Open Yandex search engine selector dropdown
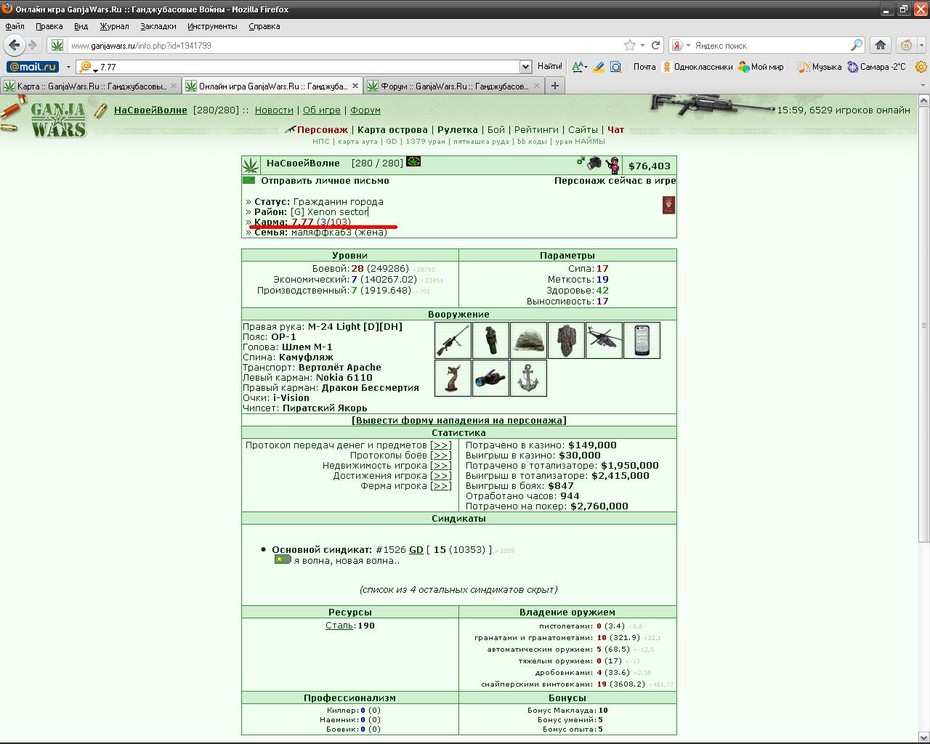930x744 pixels. click(688, 45)
